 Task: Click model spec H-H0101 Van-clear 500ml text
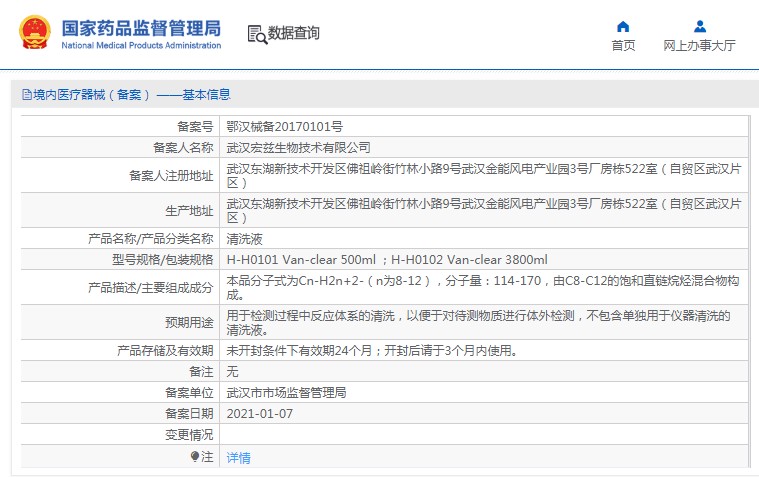click(x=301, y=260)
